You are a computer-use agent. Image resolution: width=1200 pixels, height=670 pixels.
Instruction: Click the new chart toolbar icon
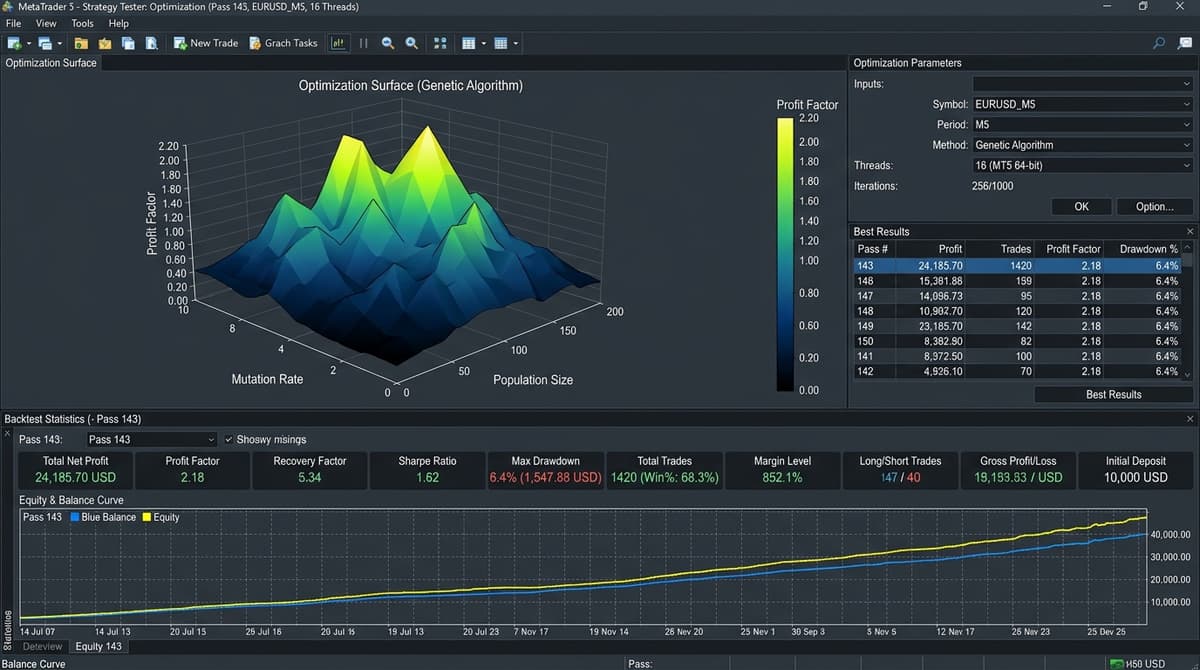[14, 43]
